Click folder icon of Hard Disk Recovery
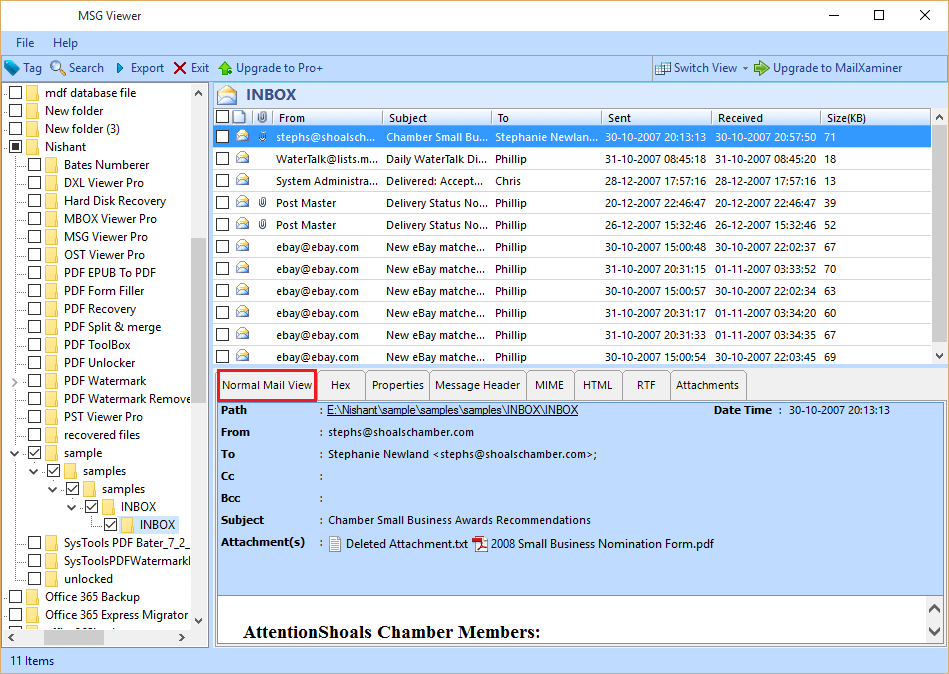949x674 pixels. pos(52,201)
